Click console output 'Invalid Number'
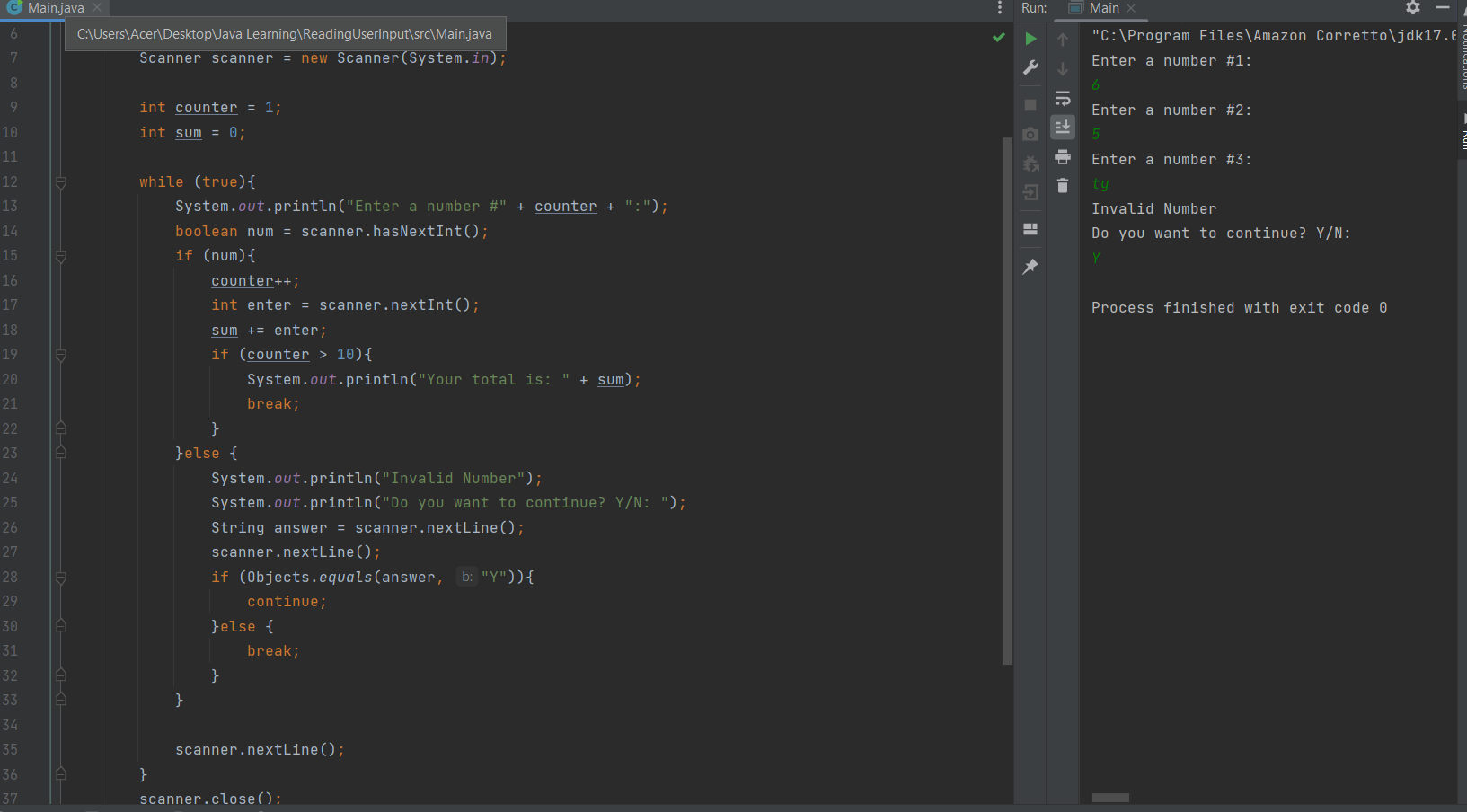This screenshot has width=1467, height=812. [1154, 209]
